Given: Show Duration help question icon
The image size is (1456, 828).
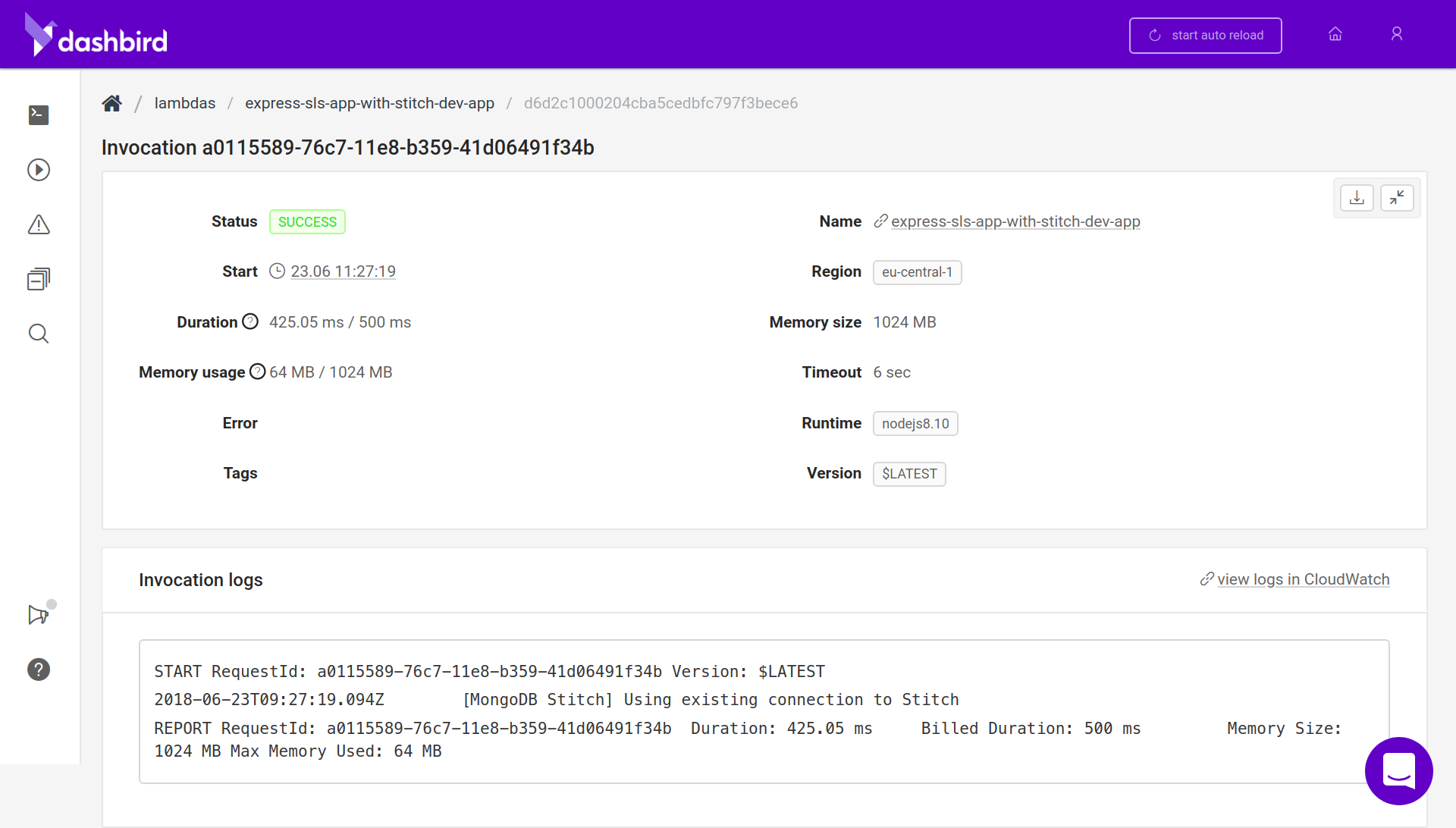Looking at the screenshot, I should [x=250, y=321].
